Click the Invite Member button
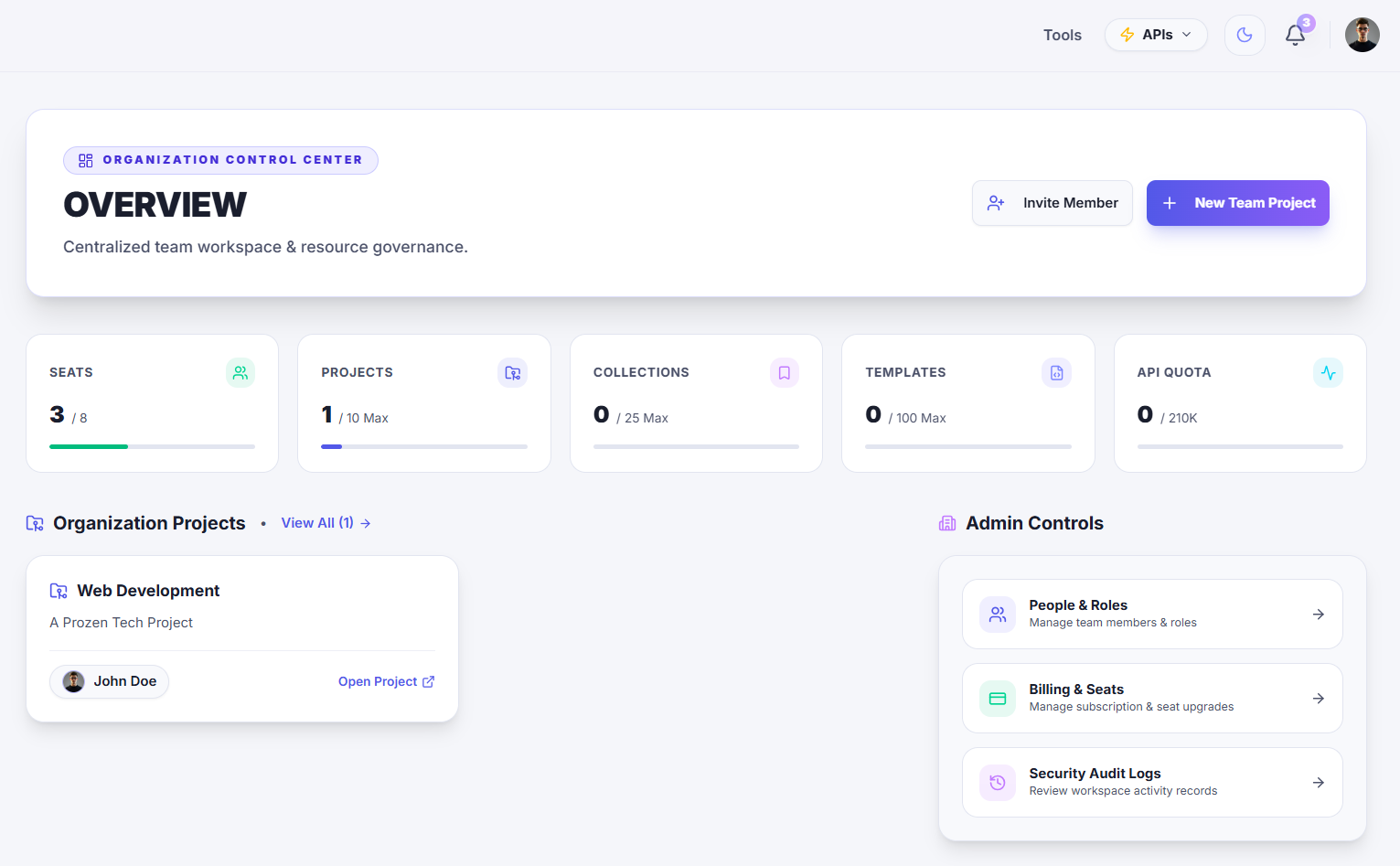 point(1053,203)
